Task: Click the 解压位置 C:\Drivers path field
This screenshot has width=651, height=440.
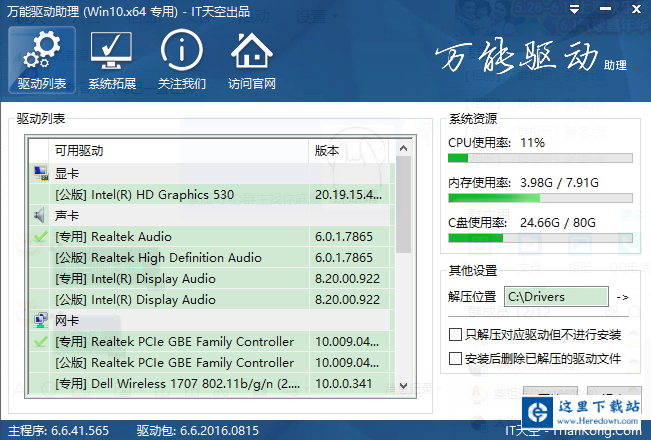Action: pos(556,297)
